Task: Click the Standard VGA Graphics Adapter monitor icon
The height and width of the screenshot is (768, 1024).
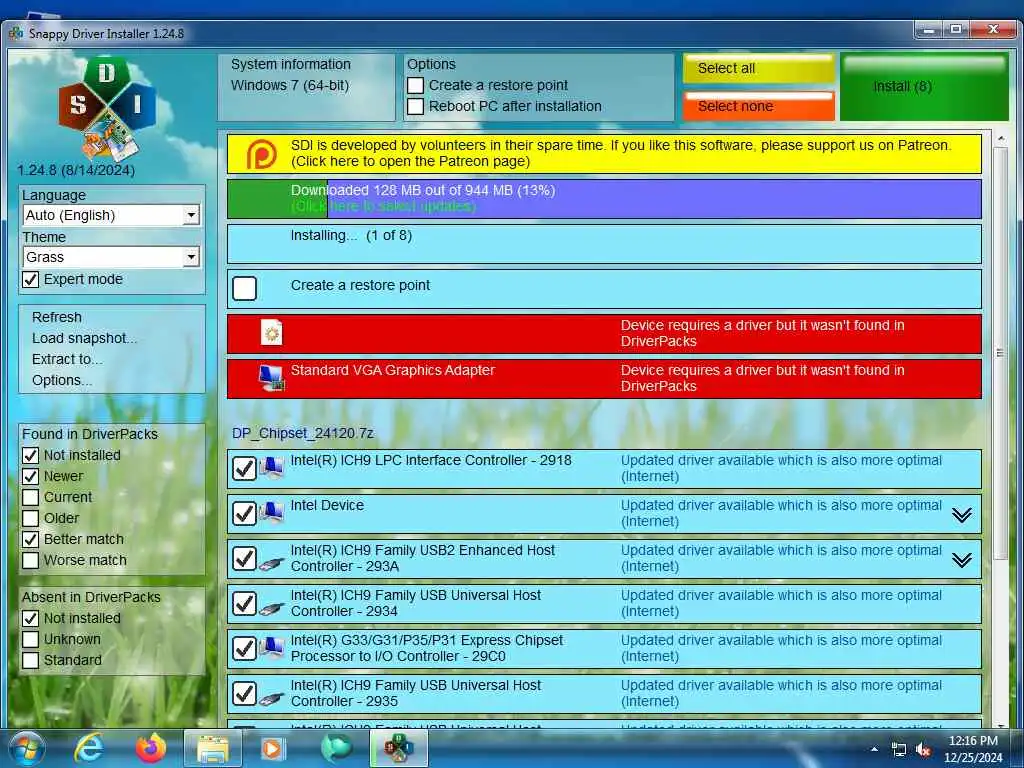Action: pyautogui.click(x=272, y=378)
